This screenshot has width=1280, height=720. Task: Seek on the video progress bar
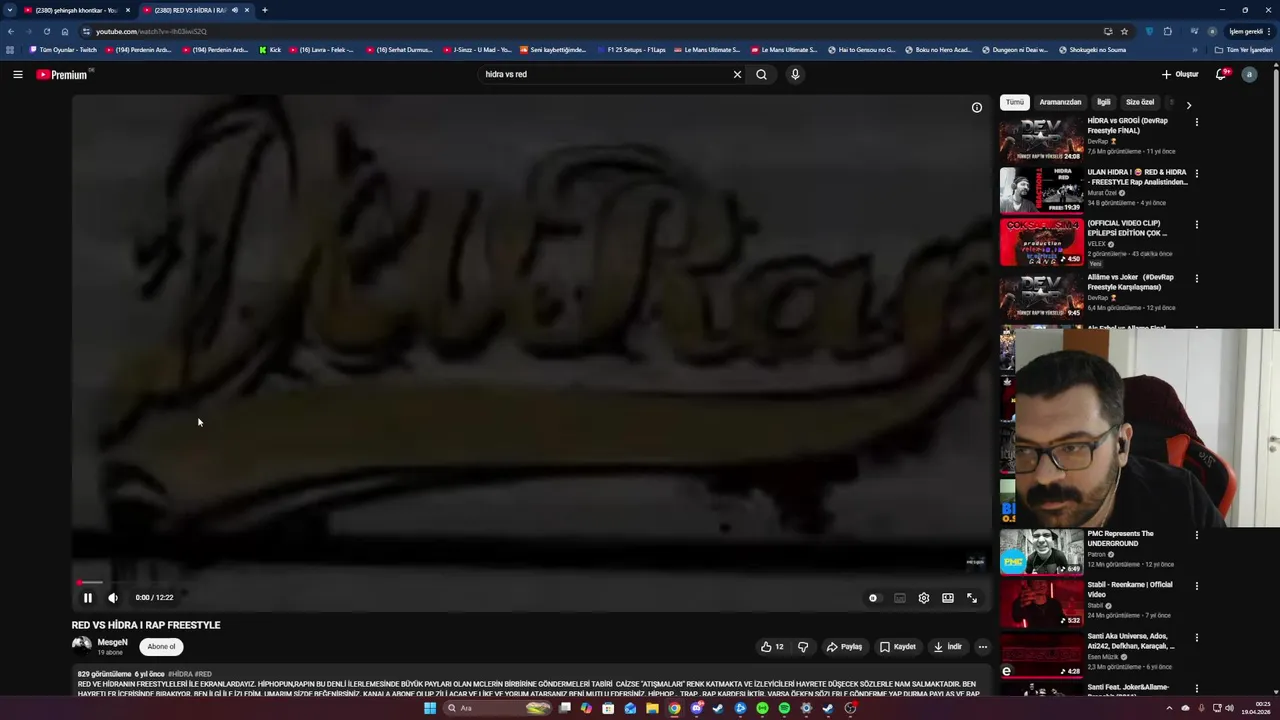(531, 582)
